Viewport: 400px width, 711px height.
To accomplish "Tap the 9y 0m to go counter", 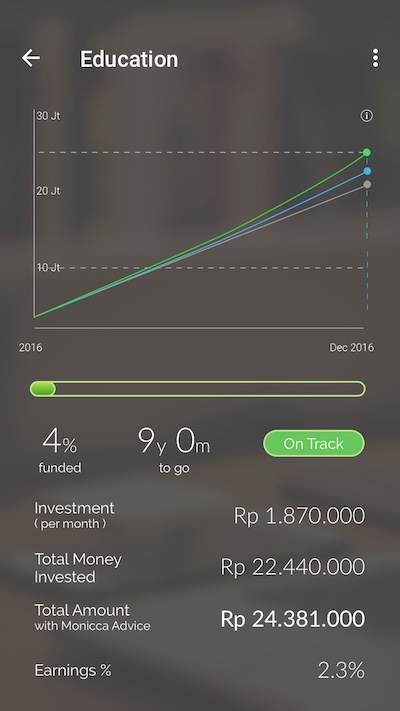I will coord(174,452).
